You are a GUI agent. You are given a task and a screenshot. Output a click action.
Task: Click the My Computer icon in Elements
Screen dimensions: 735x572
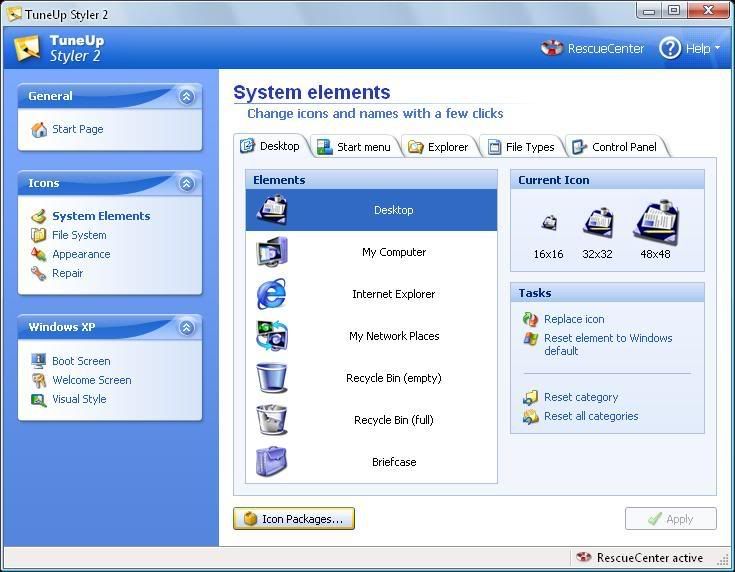click(271, 252)
